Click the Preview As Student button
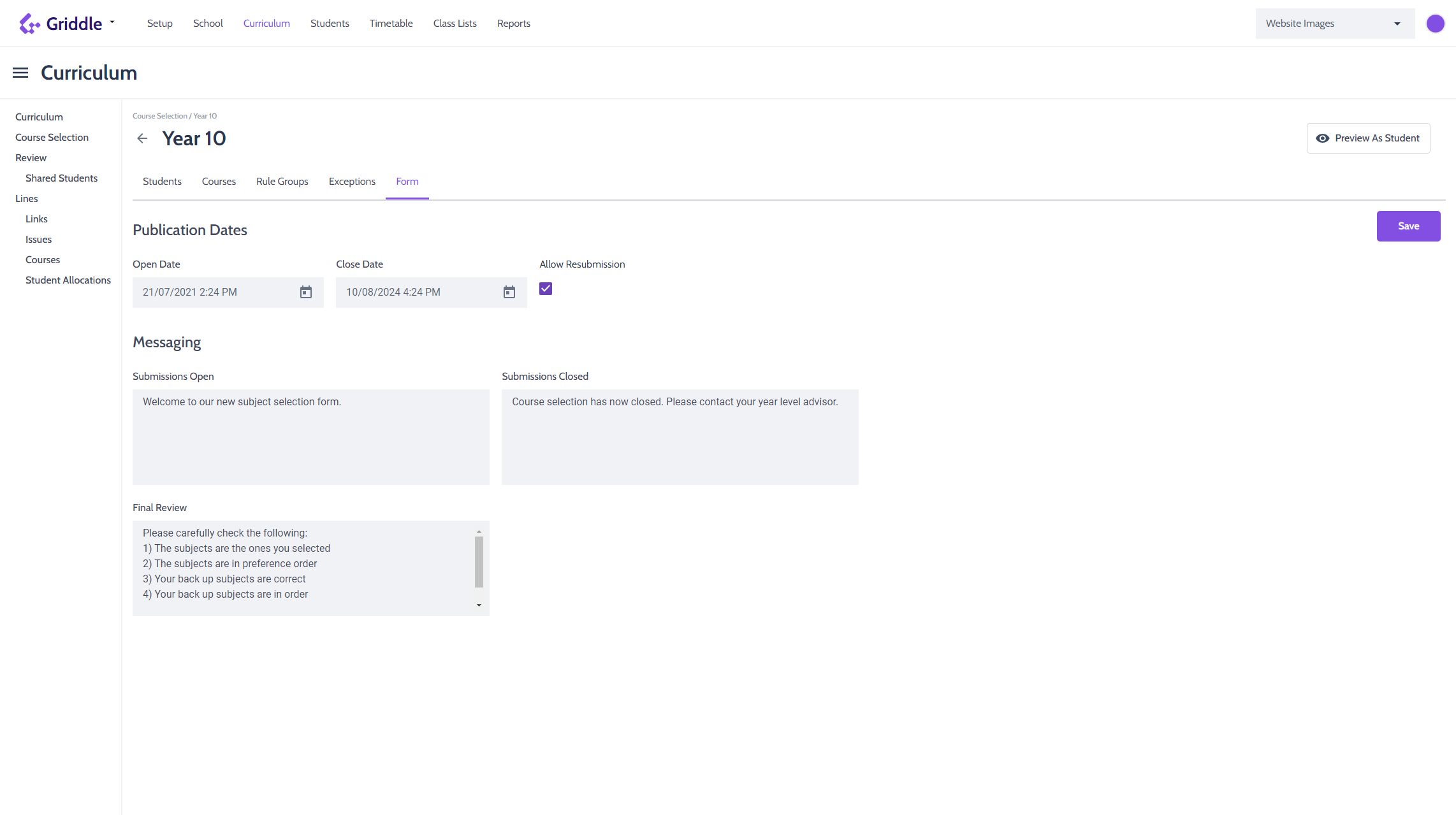The height and width of the screenshot is (815, 1456). click(x=1368, y=138)
